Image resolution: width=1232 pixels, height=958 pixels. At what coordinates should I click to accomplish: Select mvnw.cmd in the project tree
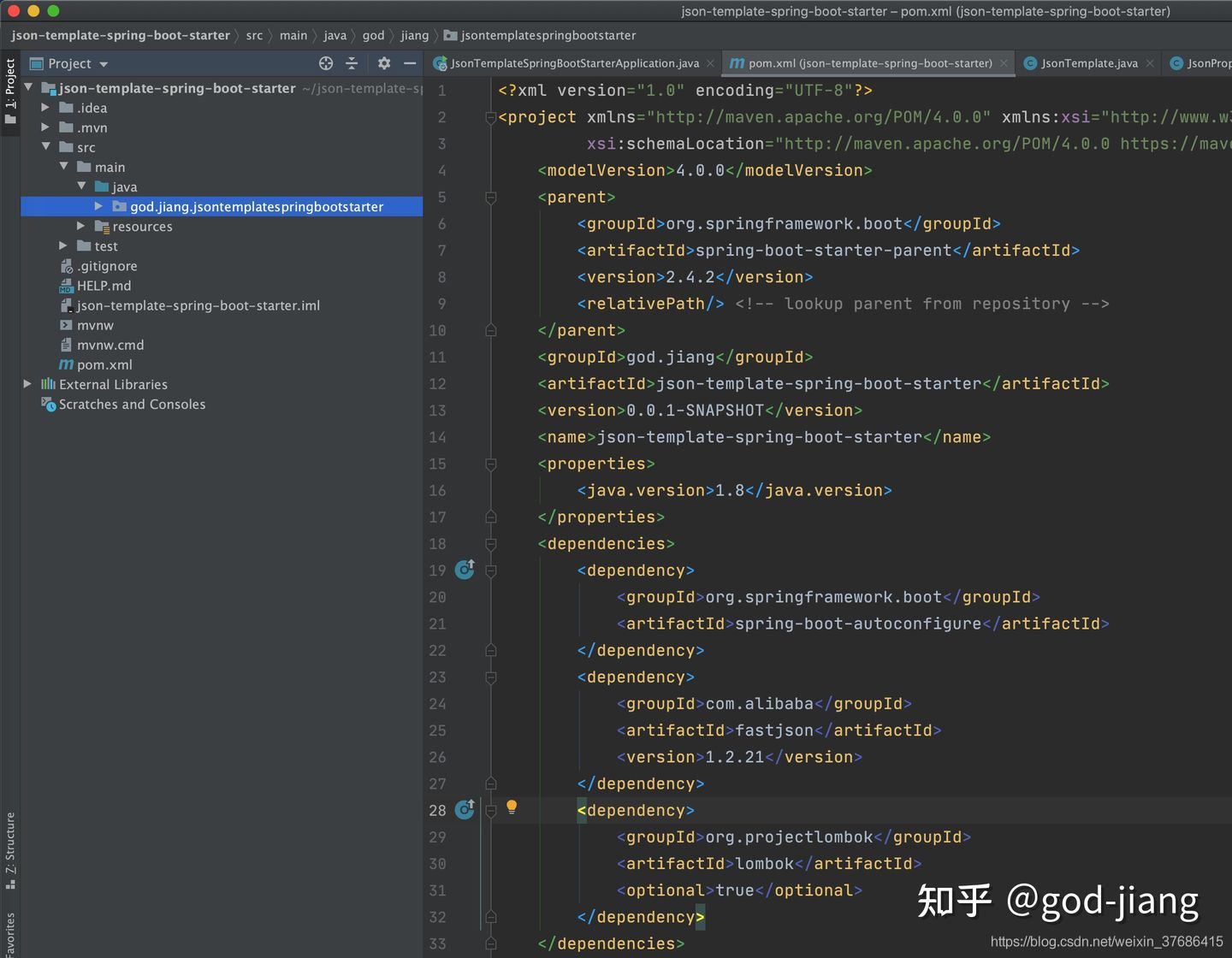110,345
